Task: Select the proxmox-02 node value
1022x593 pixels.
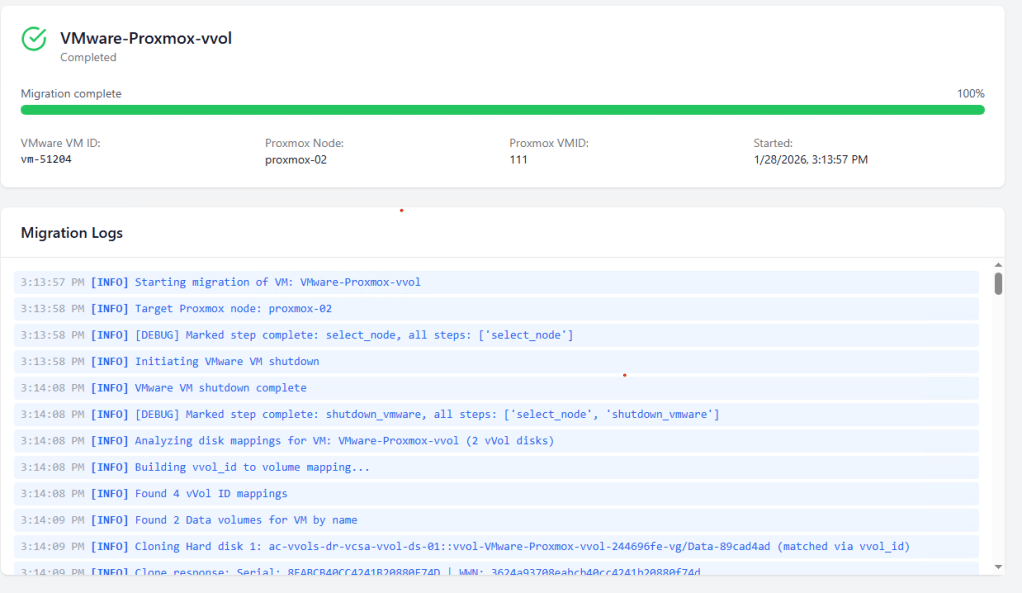Action: (x=295, y=159)
